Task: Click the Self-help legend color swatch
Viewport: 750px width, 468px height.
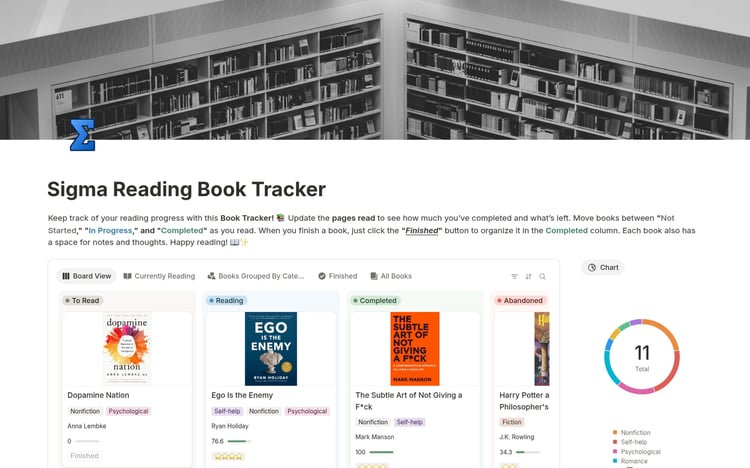Action: tap(614, 441)
